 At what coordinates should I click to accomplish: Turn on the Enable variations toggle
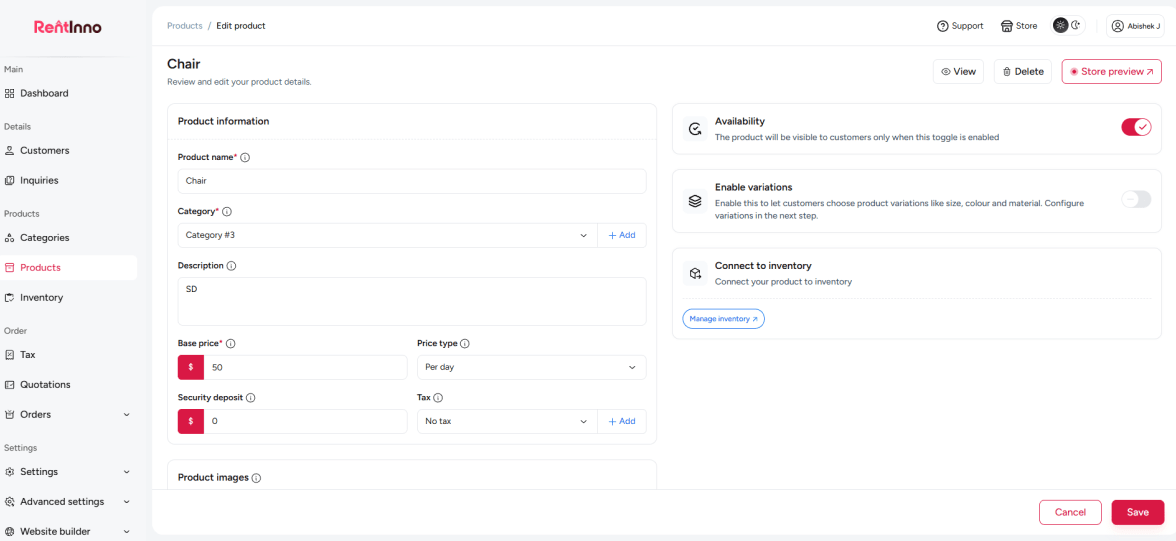[1136, 200]
